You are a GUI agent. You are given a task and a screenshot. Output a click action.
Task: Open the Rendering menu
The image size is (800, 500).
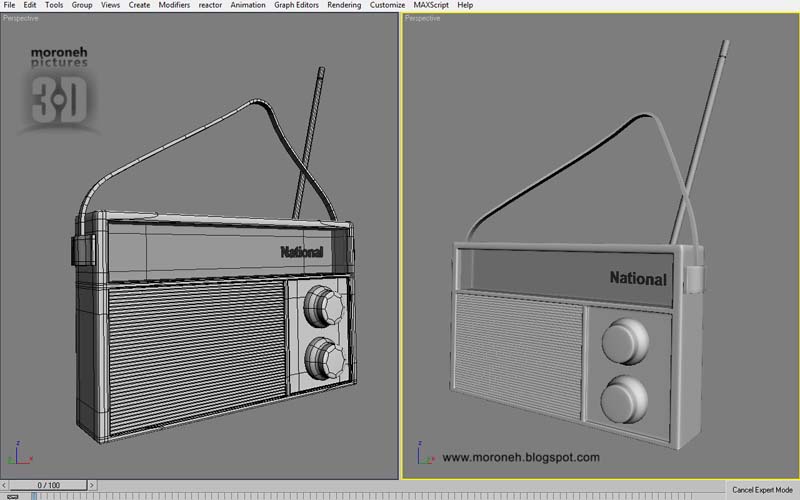tap(344, 5)
